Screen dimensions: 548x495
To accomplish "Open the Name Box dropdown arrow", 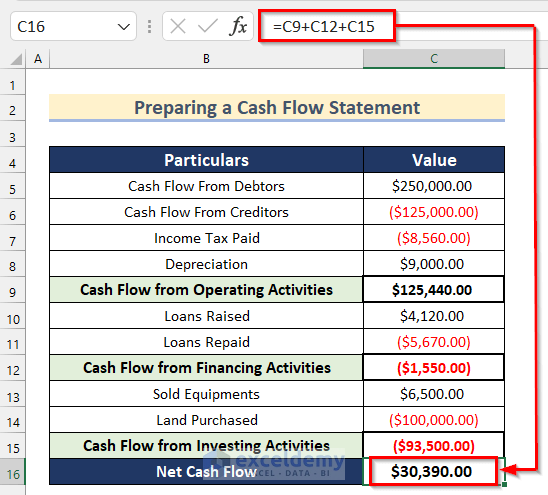I will 124,27.
